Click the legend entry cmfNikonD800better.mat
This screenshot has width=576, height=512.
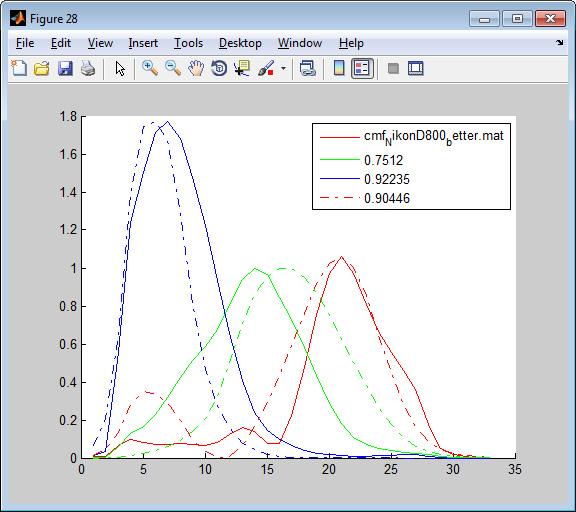433,137
